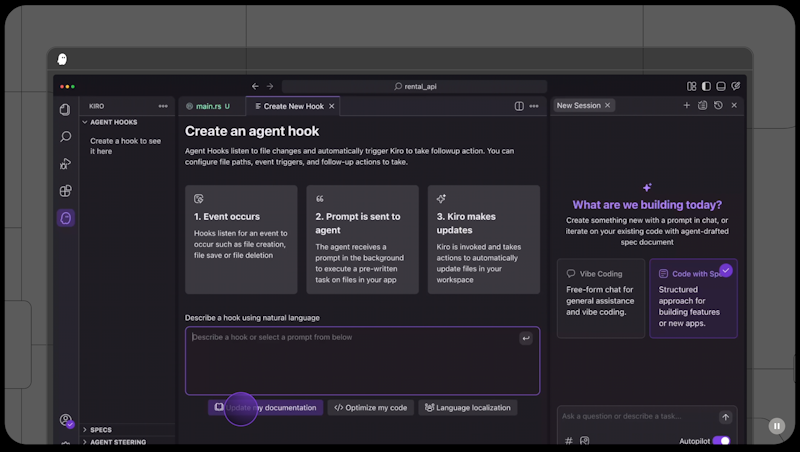Collapse the Agent Hooks section
This screenshot has height=452, width=800.
(113, 122)
